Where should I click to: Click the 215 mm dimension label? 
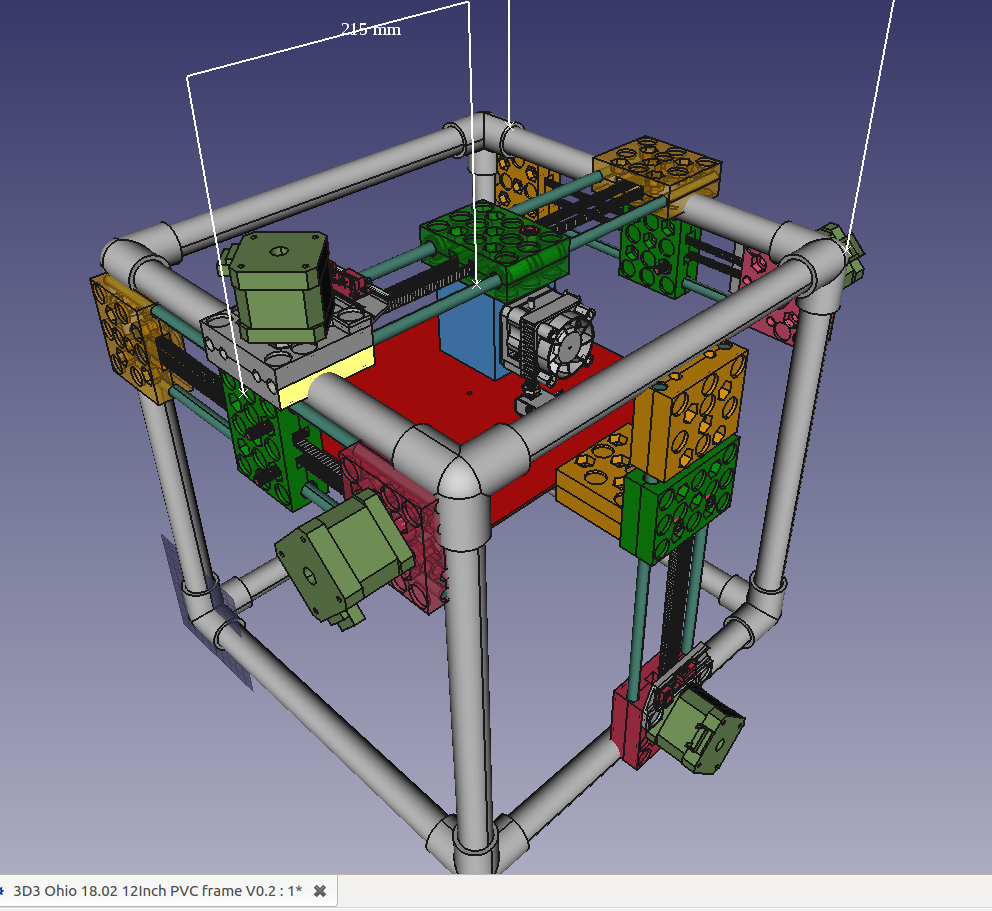click(371, 29)
